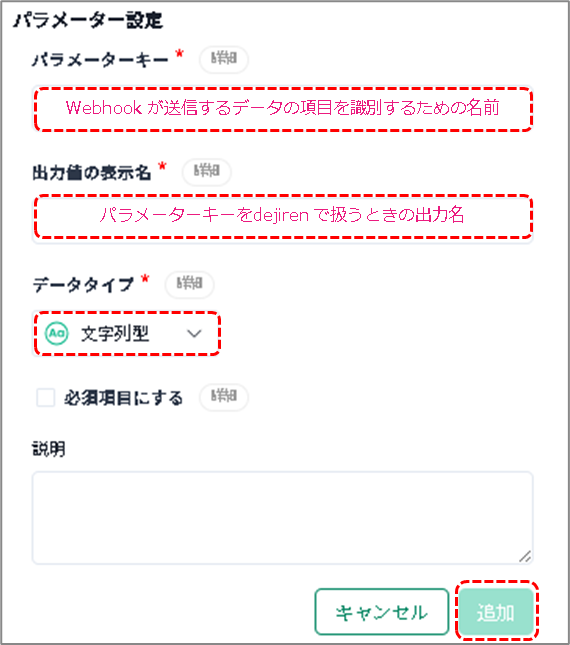
Task: Open 詳細 badge beside 出力値の表示名
Action: (x=206, y=172)
